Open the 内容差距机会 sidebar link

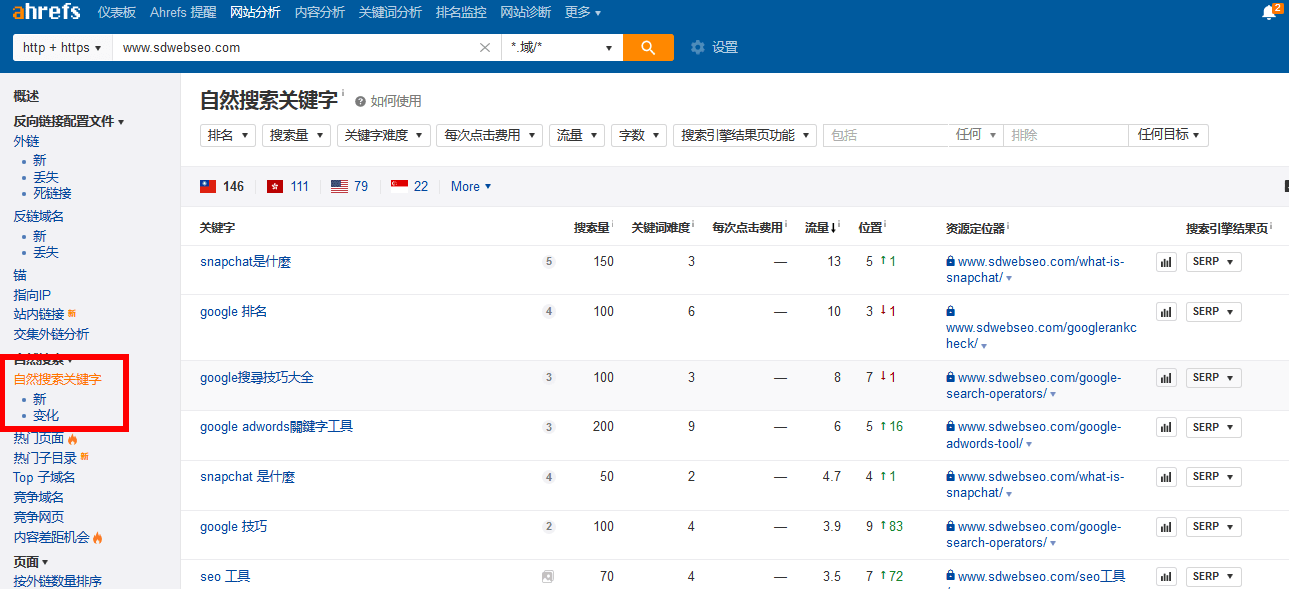pyautogui.click(x=51, y=537)
